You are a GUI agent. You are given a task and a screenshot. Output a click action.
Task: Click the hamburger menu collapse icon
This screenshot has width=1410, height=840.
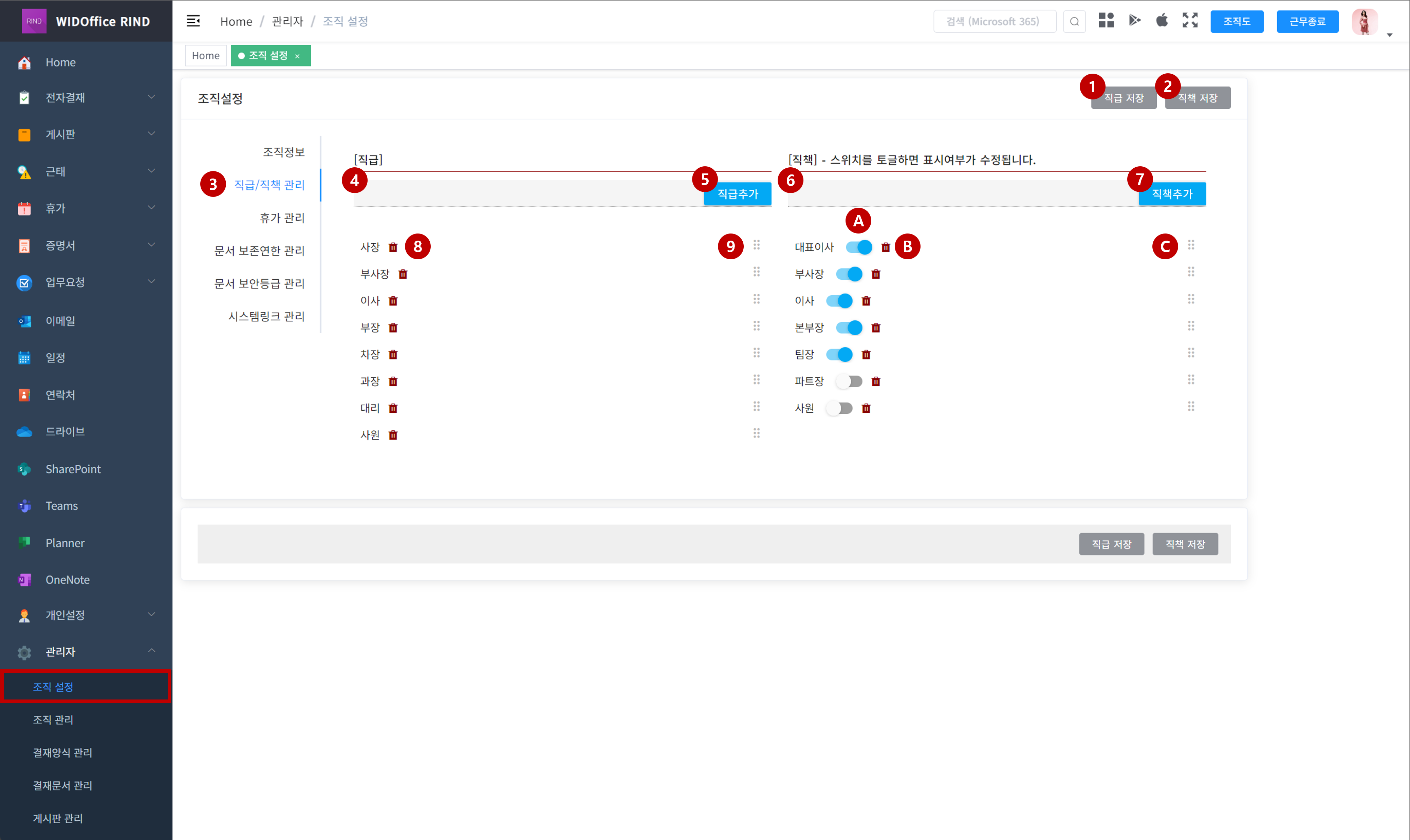(x=193, y=21)
